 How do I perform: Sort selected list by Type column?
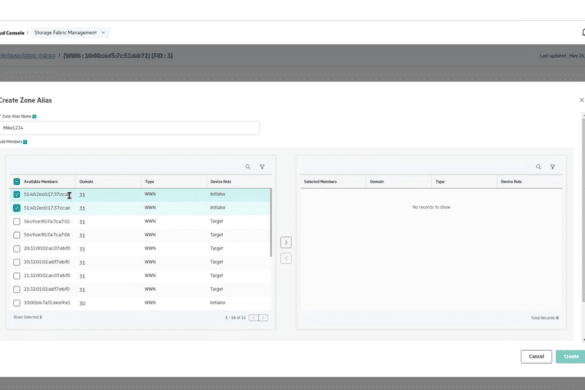(x=440, y=182)
